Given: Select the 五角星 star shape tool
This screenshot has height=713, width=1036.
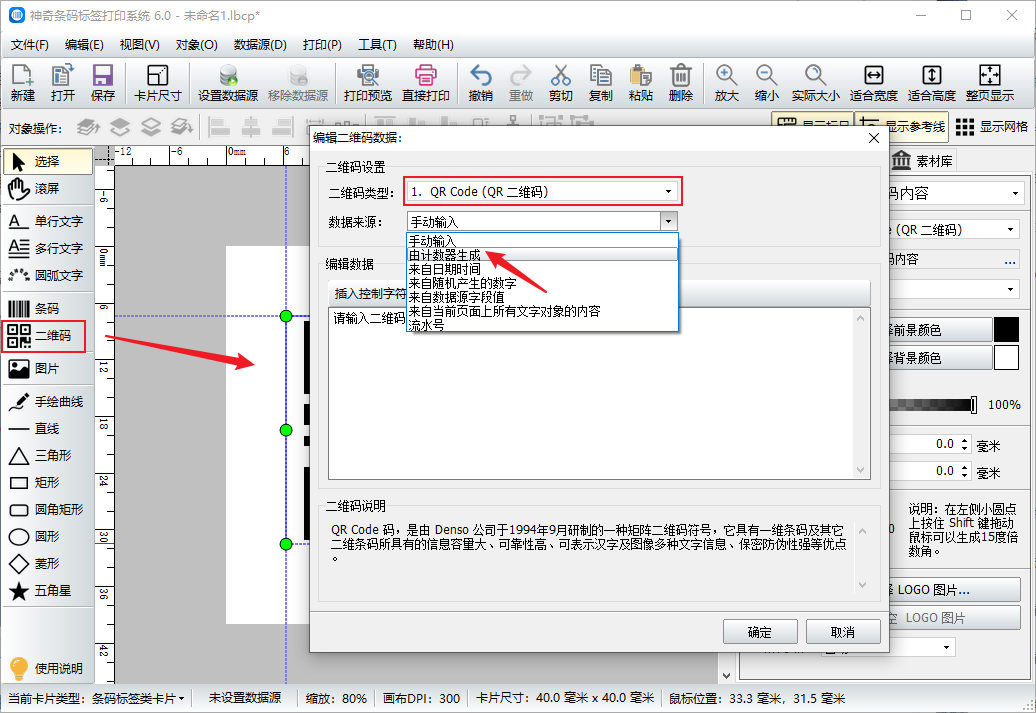Looking at the screenshot, I should [46, 591].
